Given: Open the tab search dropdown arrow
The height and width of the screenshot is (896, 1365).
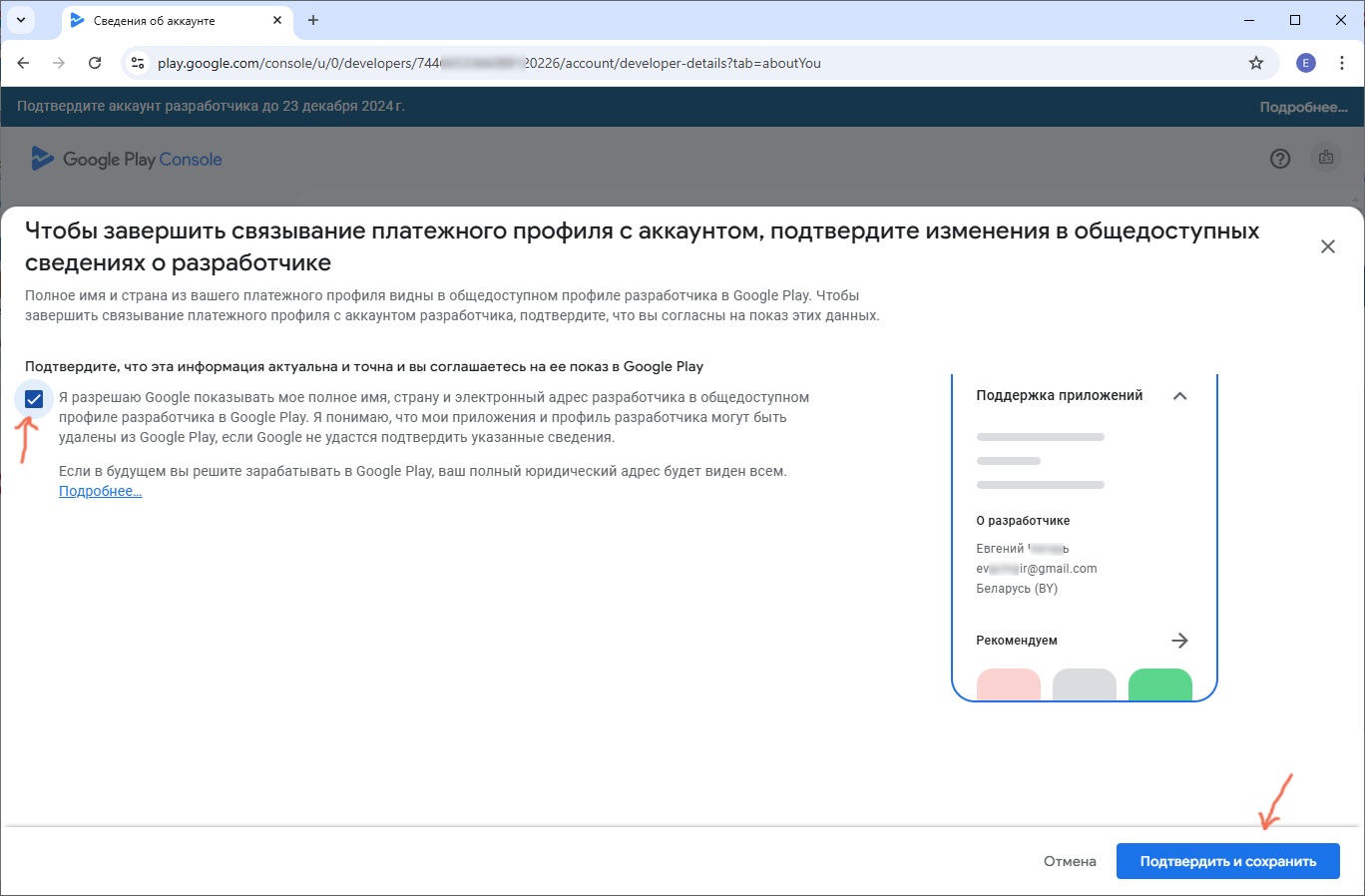Looking at the screenshot, I should click(21, 20).
